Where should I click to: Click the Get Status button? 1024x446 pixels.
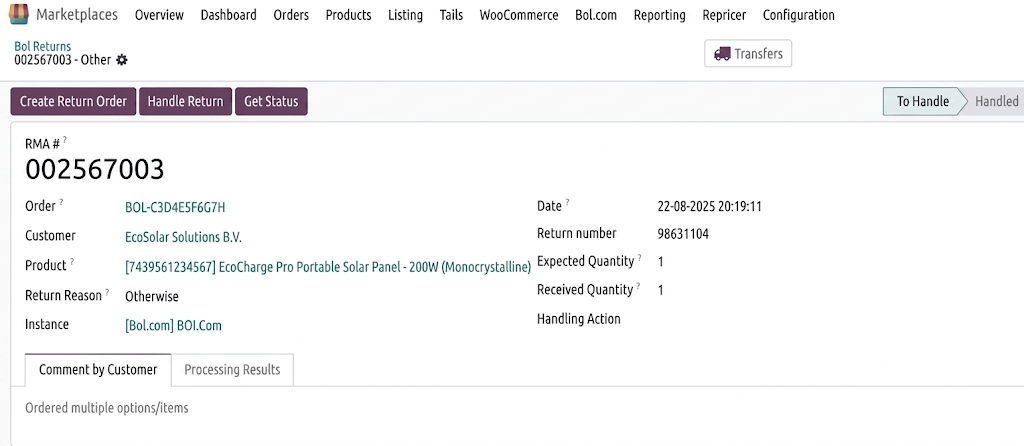point(271,101)
